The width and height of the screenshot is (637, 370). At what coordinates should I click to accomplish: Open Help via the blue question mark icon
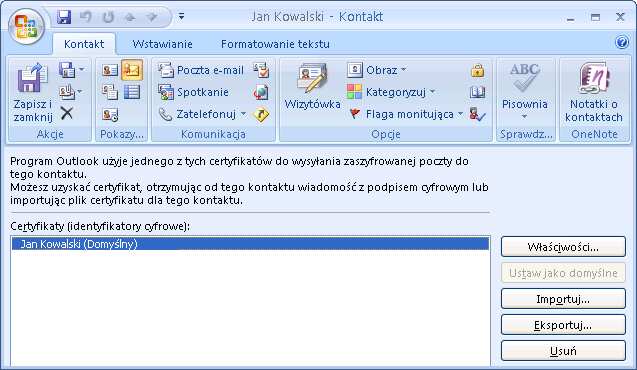622,42
